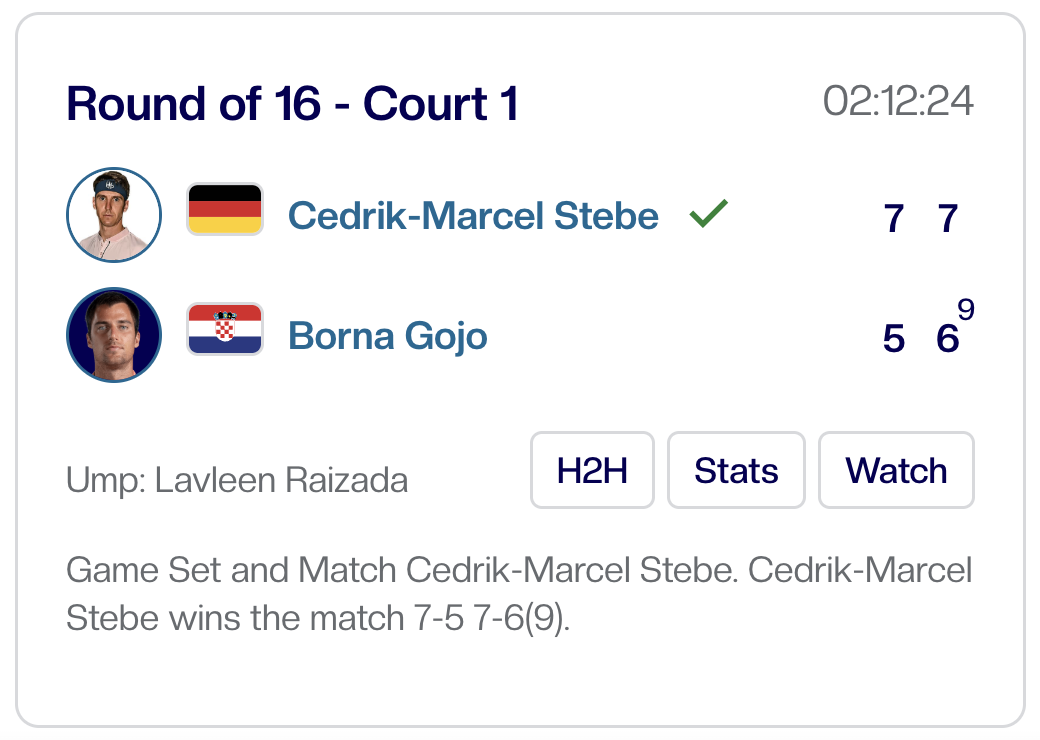Open Borna Gojo's name link
Viewport: 1040px width, 740px height.
tap(388, 336)
